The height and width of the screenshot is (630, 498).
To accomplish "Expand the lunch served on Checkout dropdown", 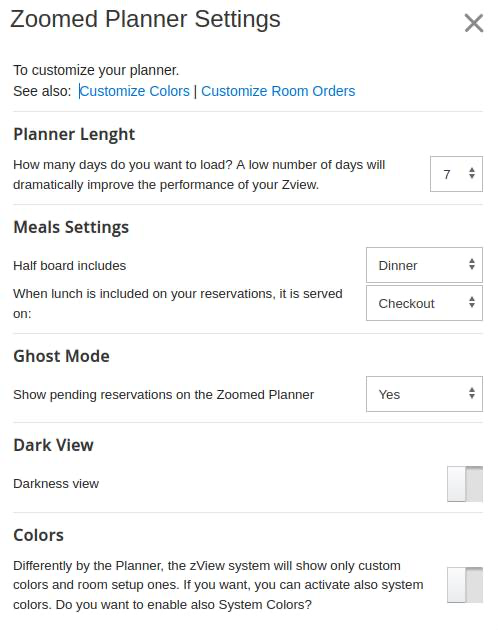I will click(x=424, y=303).
